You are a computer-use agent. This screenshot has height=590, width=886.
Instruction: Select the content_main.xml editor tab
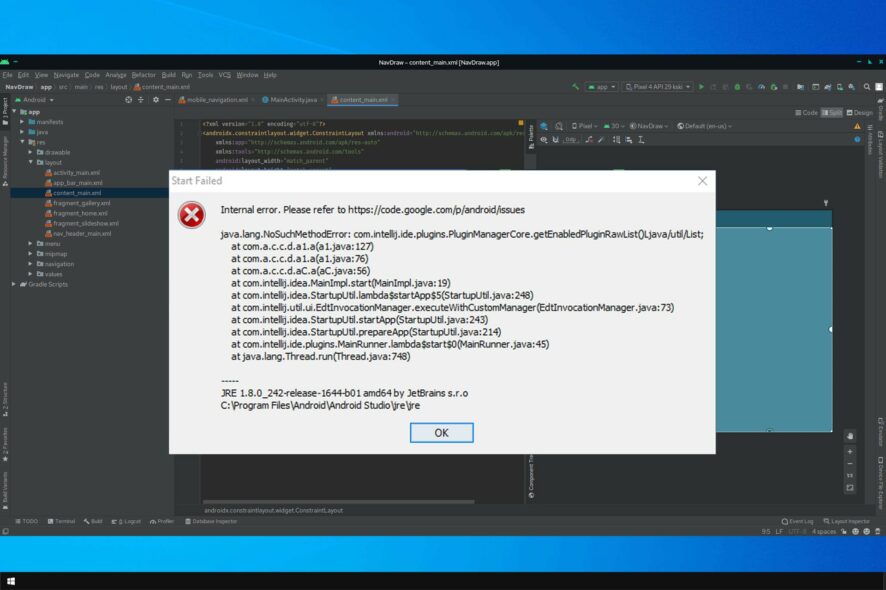click(x=363, y=100)
